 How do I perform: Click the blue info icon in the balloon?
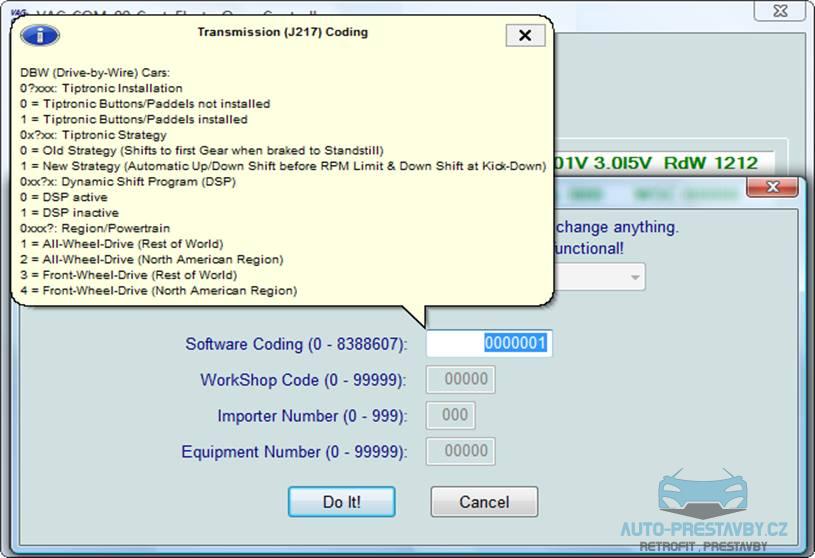tap(40, 35)
